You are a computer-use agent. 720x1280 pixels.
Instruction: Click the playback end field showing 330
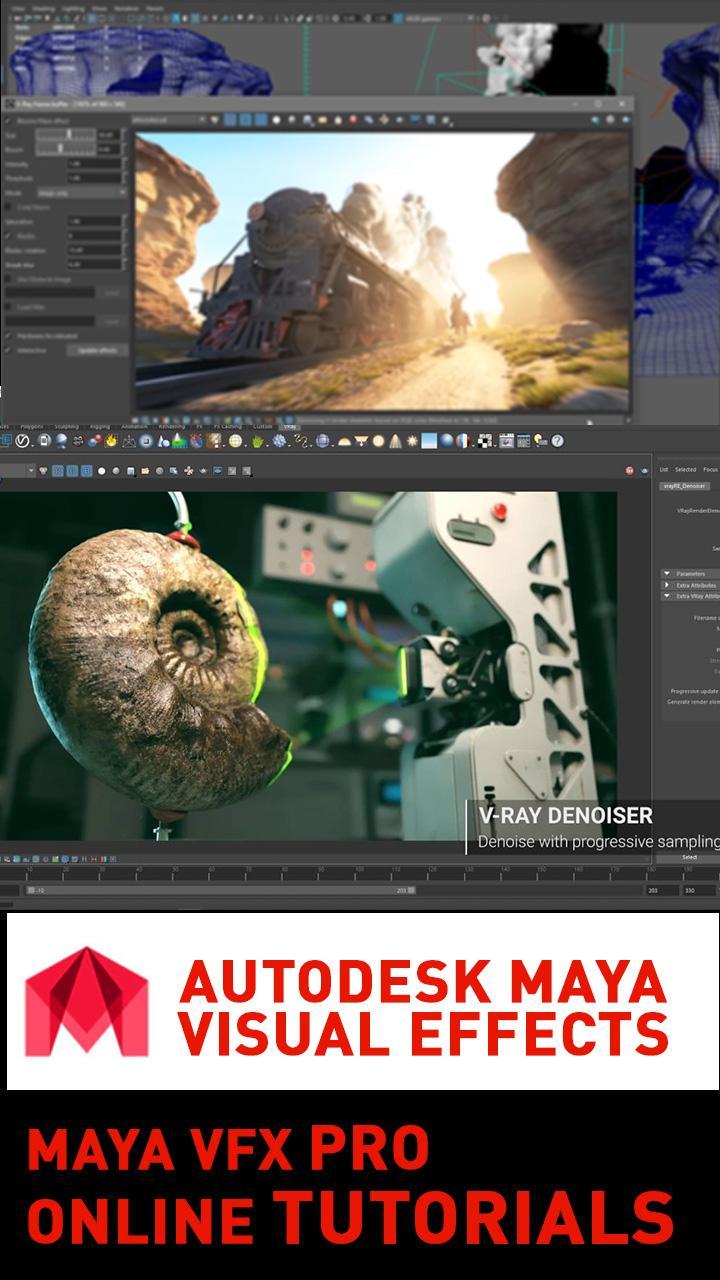pos(699,890)
